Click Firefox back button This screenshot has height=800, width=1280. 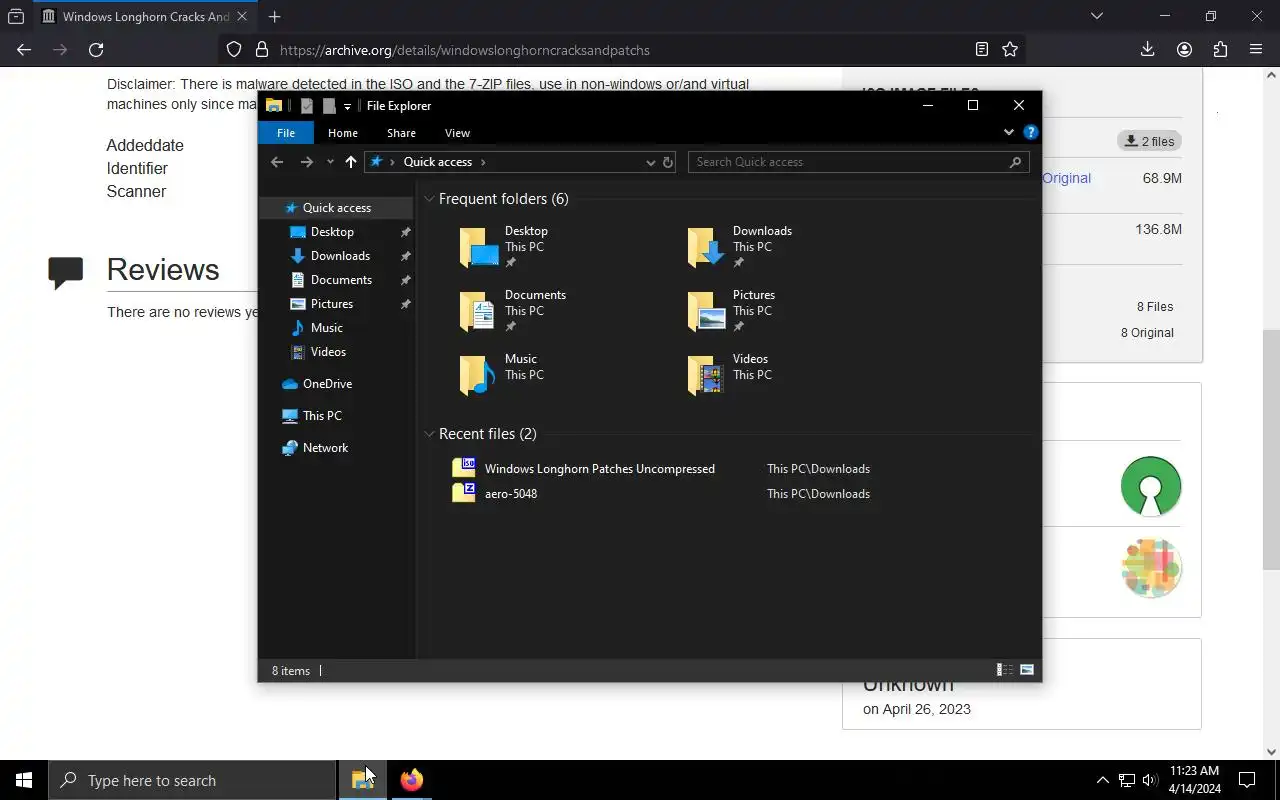point(24,50)
